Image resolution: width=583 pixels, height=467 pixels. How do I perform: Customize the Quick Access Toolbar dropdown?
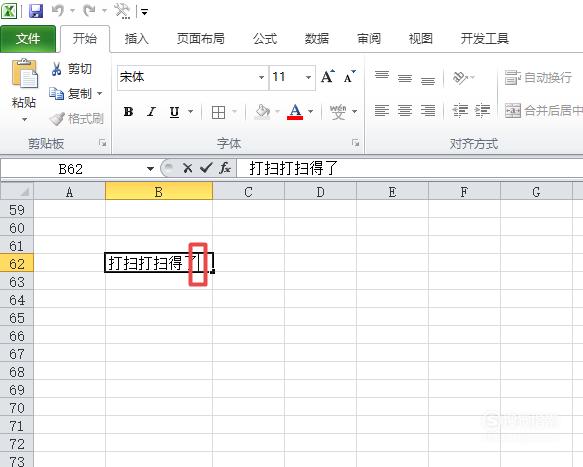pos(145,12)
